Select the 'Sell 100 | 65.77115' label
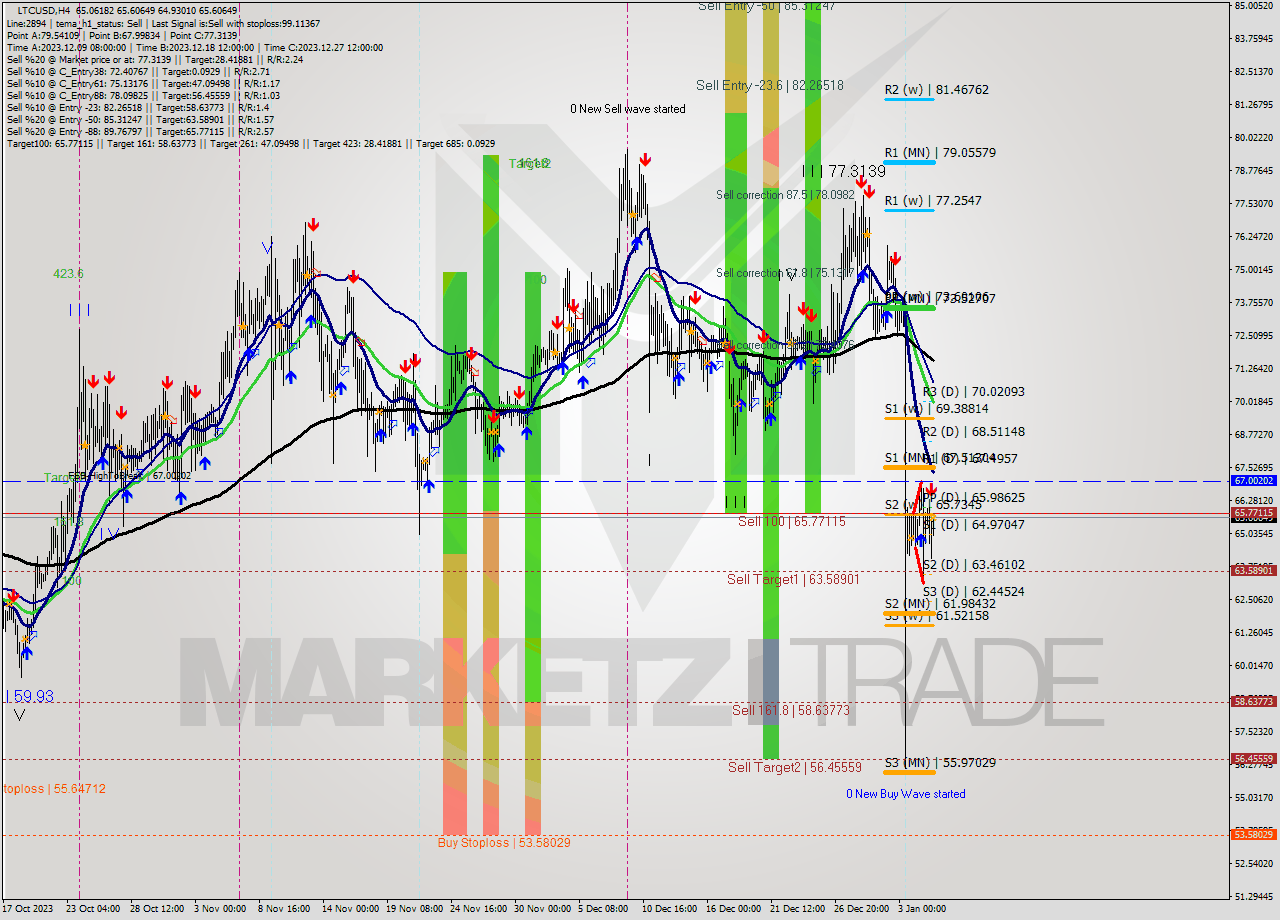The width and height of the screenshot is (1280, 920). pos(792,522)
